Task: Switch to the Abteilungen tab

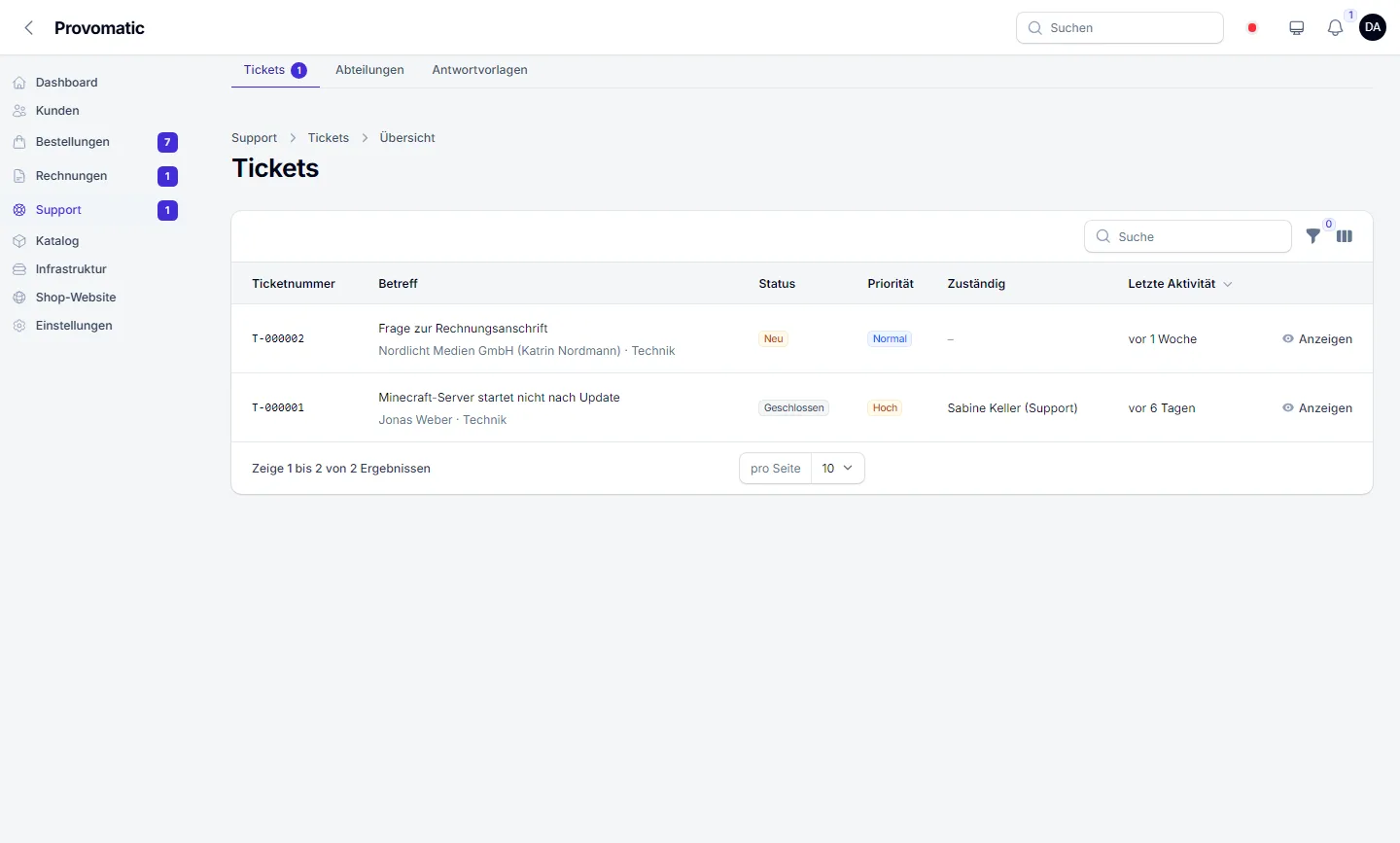Action: point(369,70)
